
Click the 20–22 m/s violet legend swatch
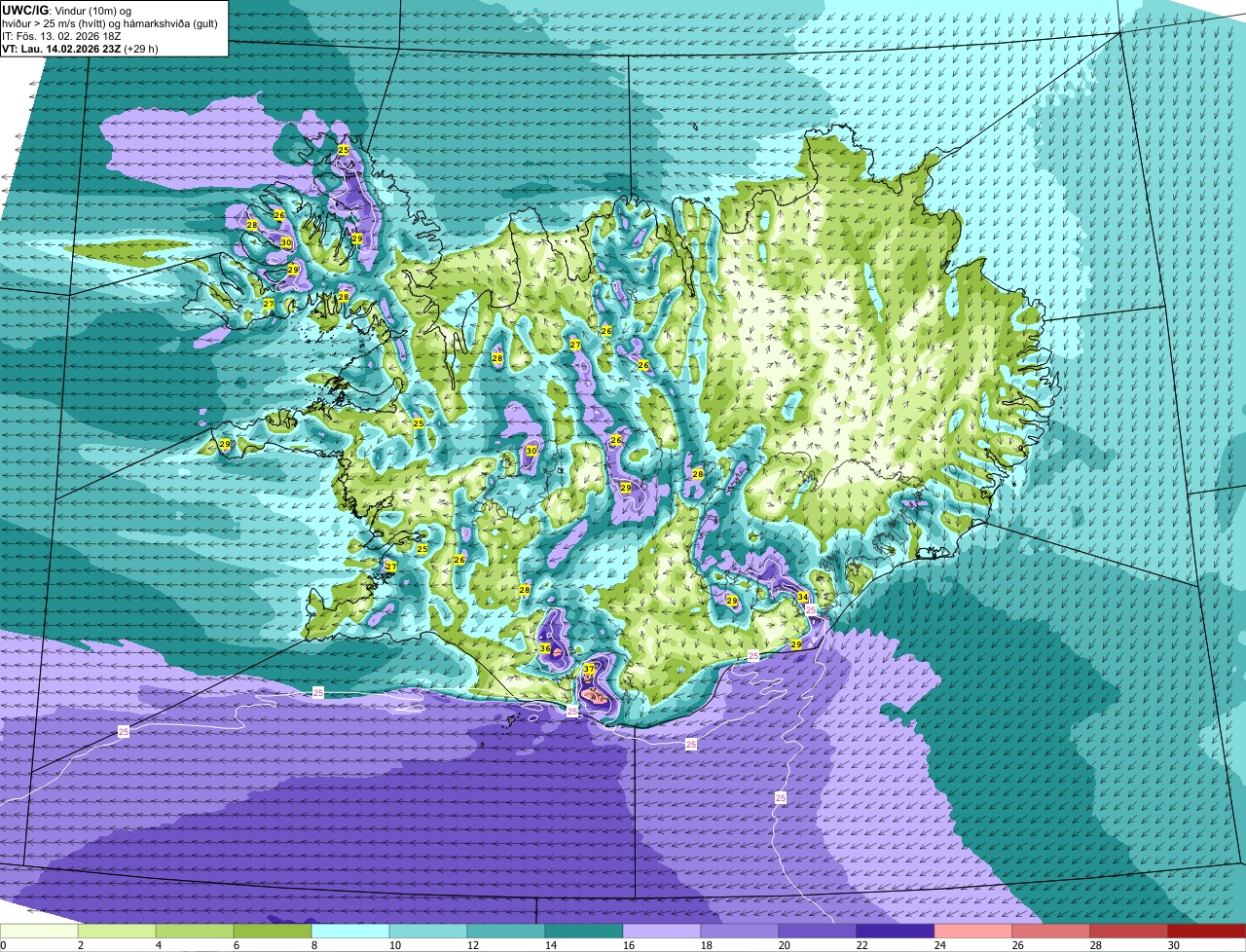(818, 931)
